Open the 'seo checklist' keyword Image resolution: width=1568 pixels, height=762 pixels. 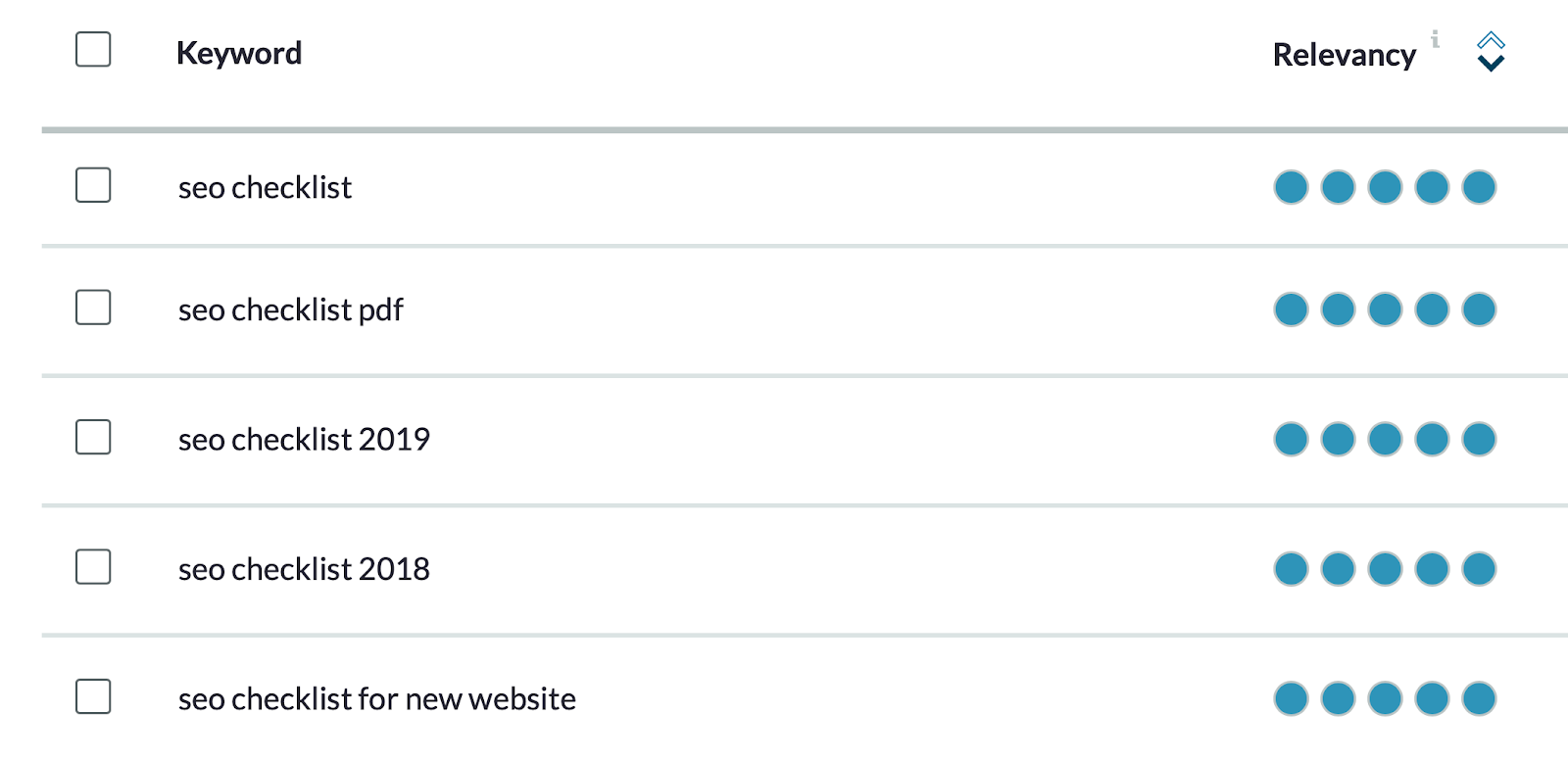(x=265, y=187)
